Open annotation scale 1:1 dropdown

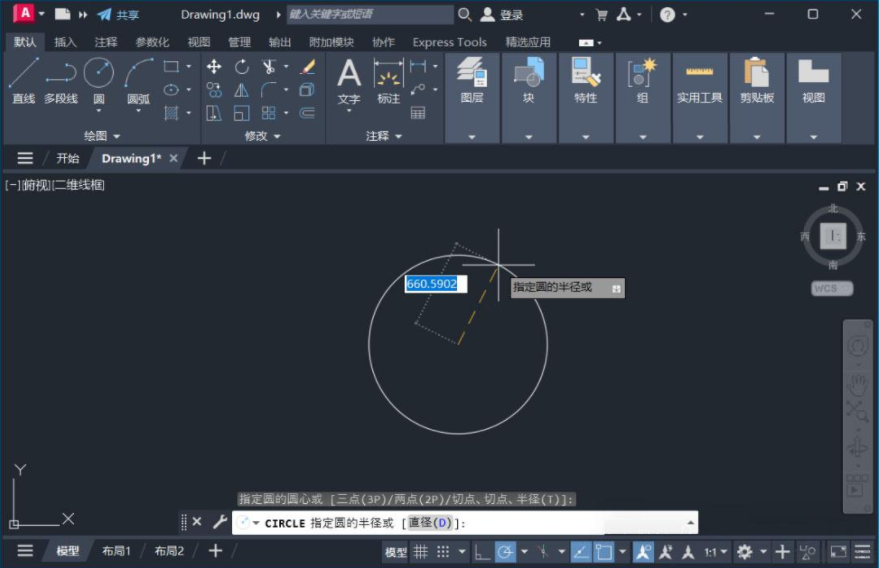[716, 552]
